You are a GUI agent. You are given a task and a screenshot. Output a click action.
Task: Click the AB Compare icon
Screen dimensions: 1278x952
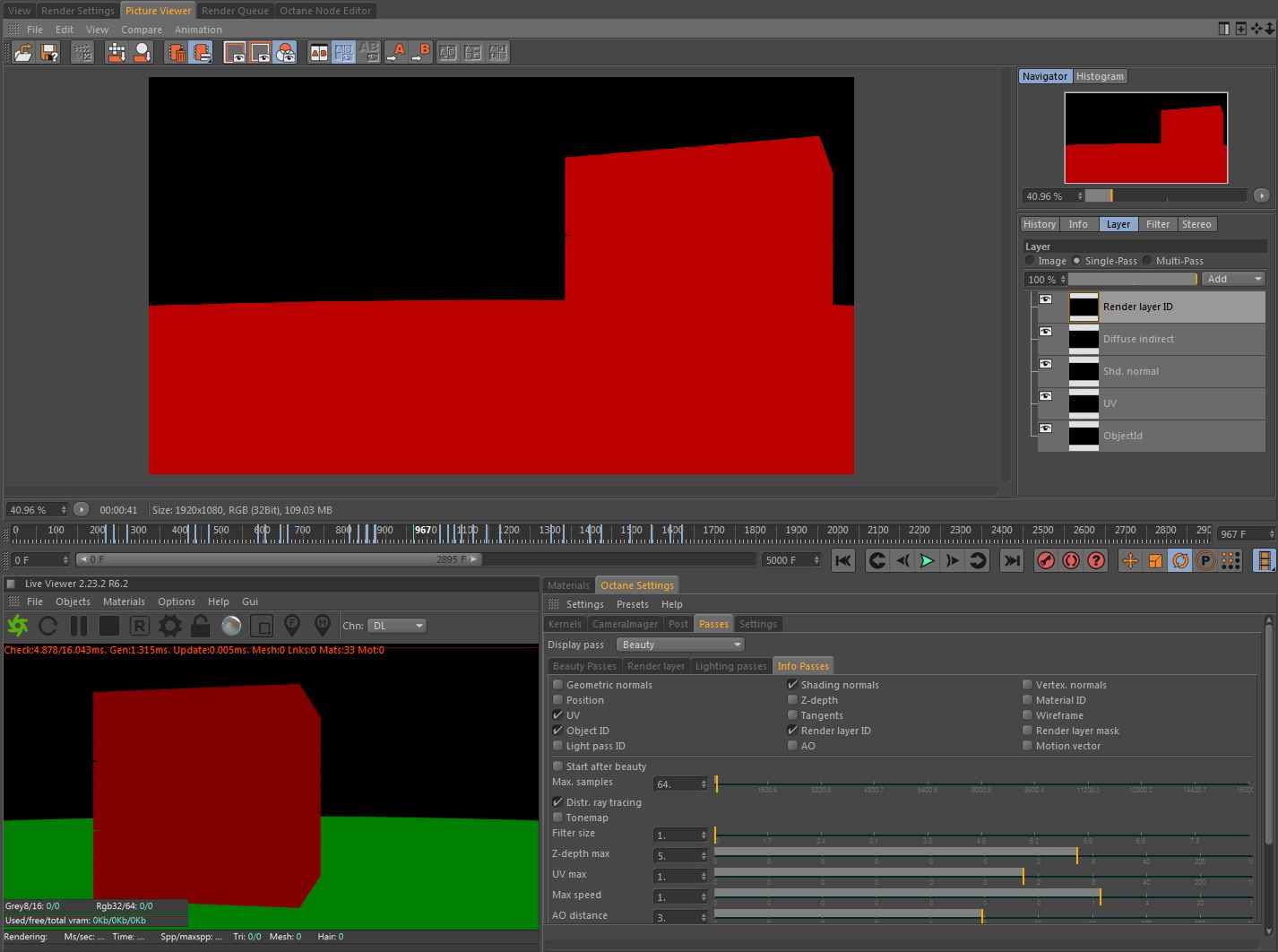(319, 53)
